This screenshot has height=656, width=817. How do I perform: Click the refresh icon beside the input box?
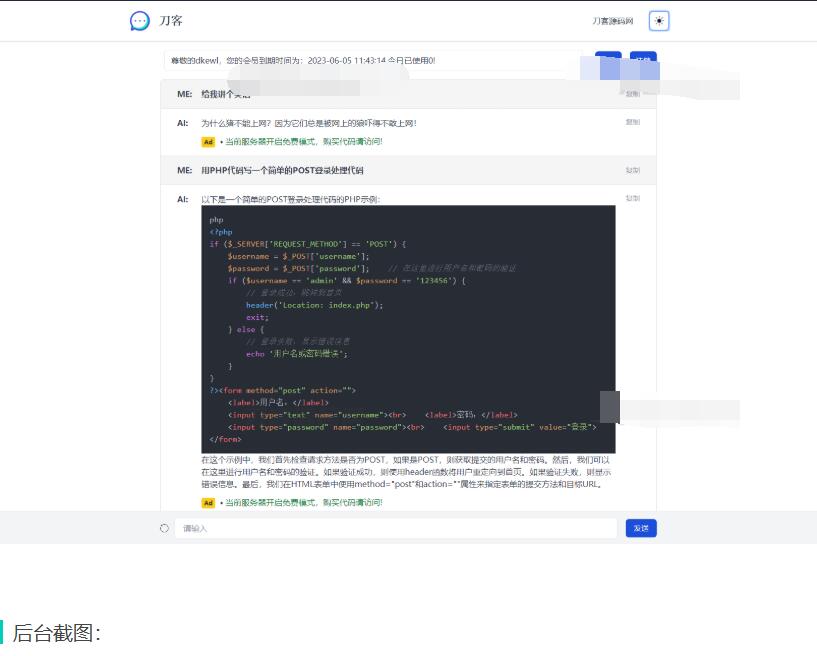tap(162, 528)
